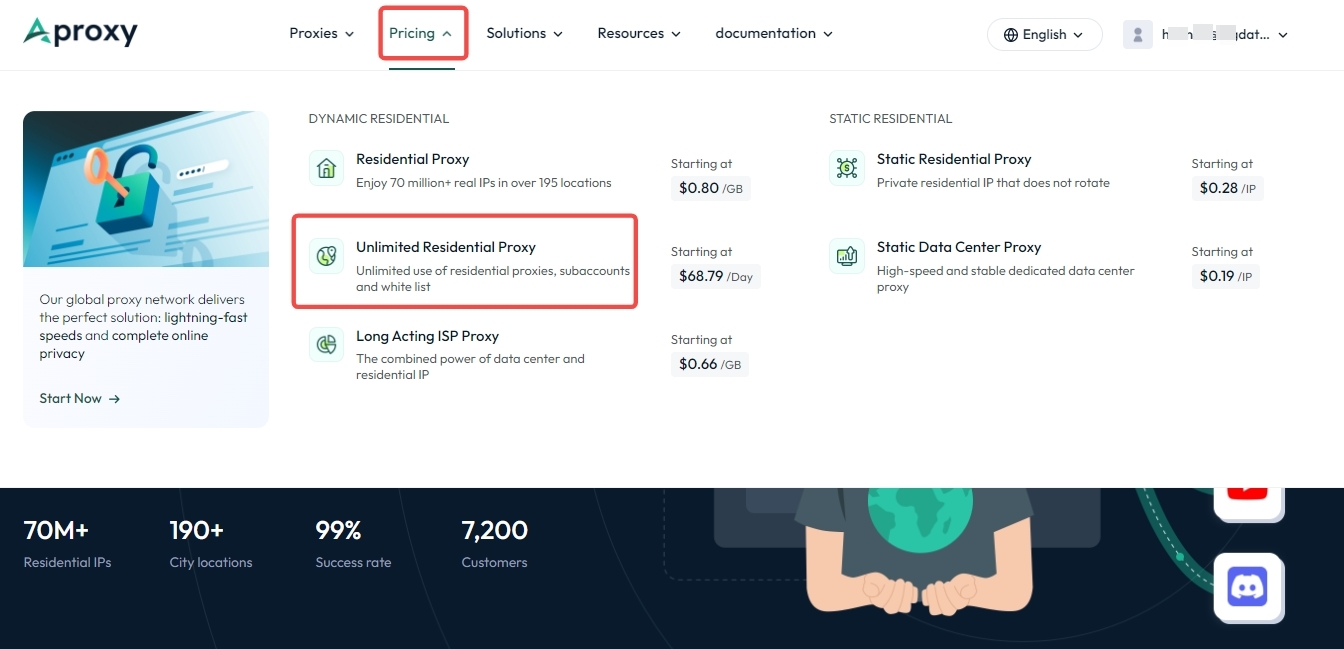Click the 70M+ Residential IPs stat
This screenshot has width=1344, height=649.
click(67, 543)
